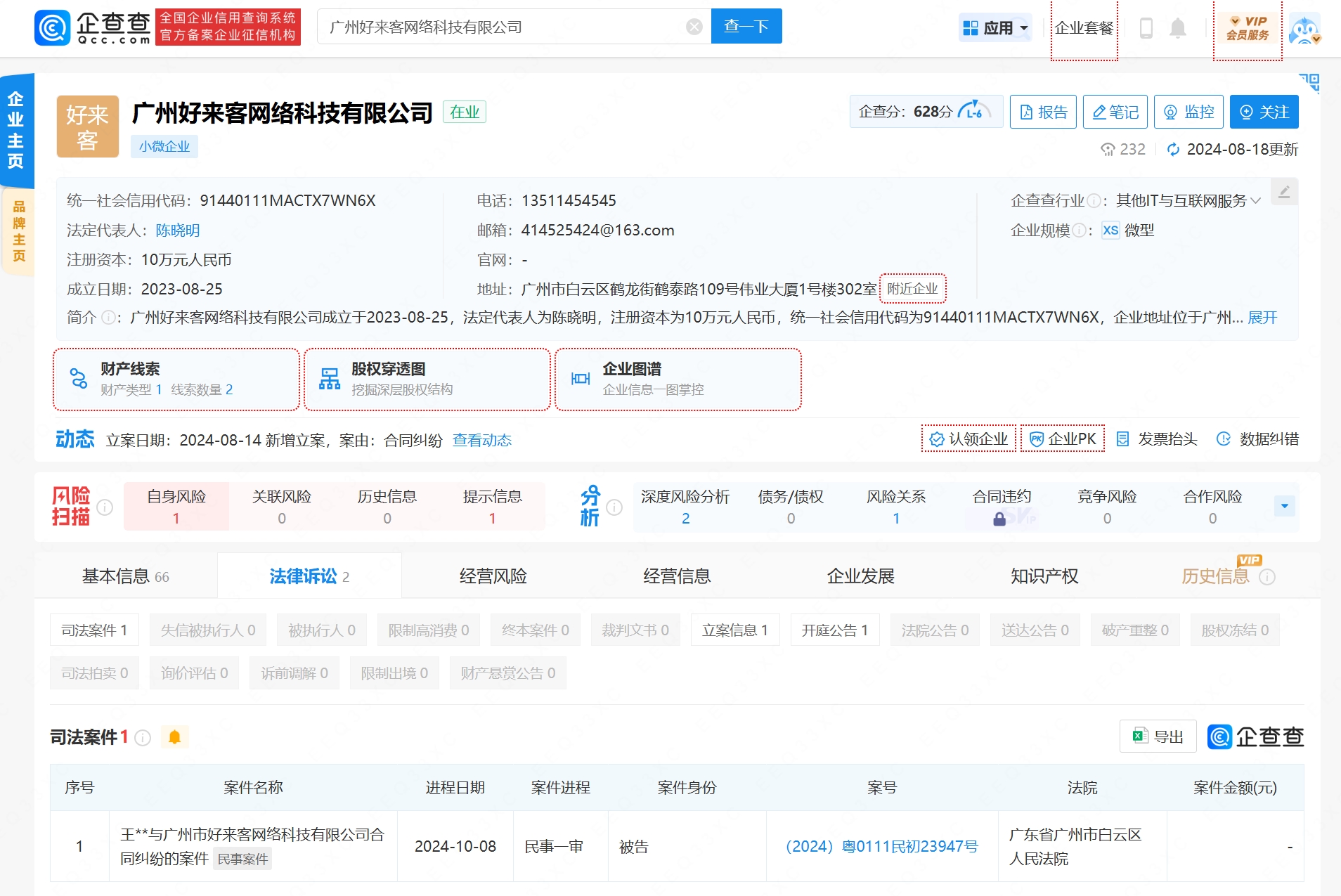The width and height of the screenshot is (1341, 896).
Task: Select 提示信息 risk category
Action: (x=493, y=507)
